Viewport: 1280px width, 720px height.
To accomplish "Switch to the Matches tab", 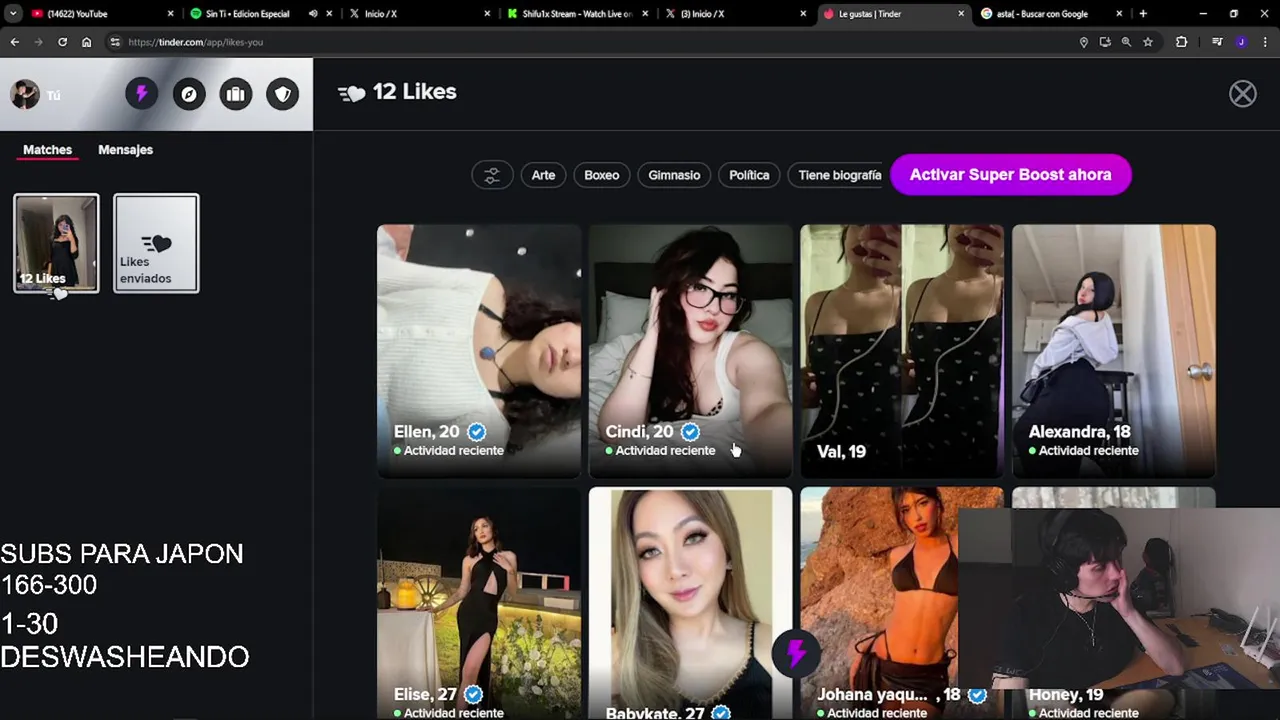I will pos(47,150).
